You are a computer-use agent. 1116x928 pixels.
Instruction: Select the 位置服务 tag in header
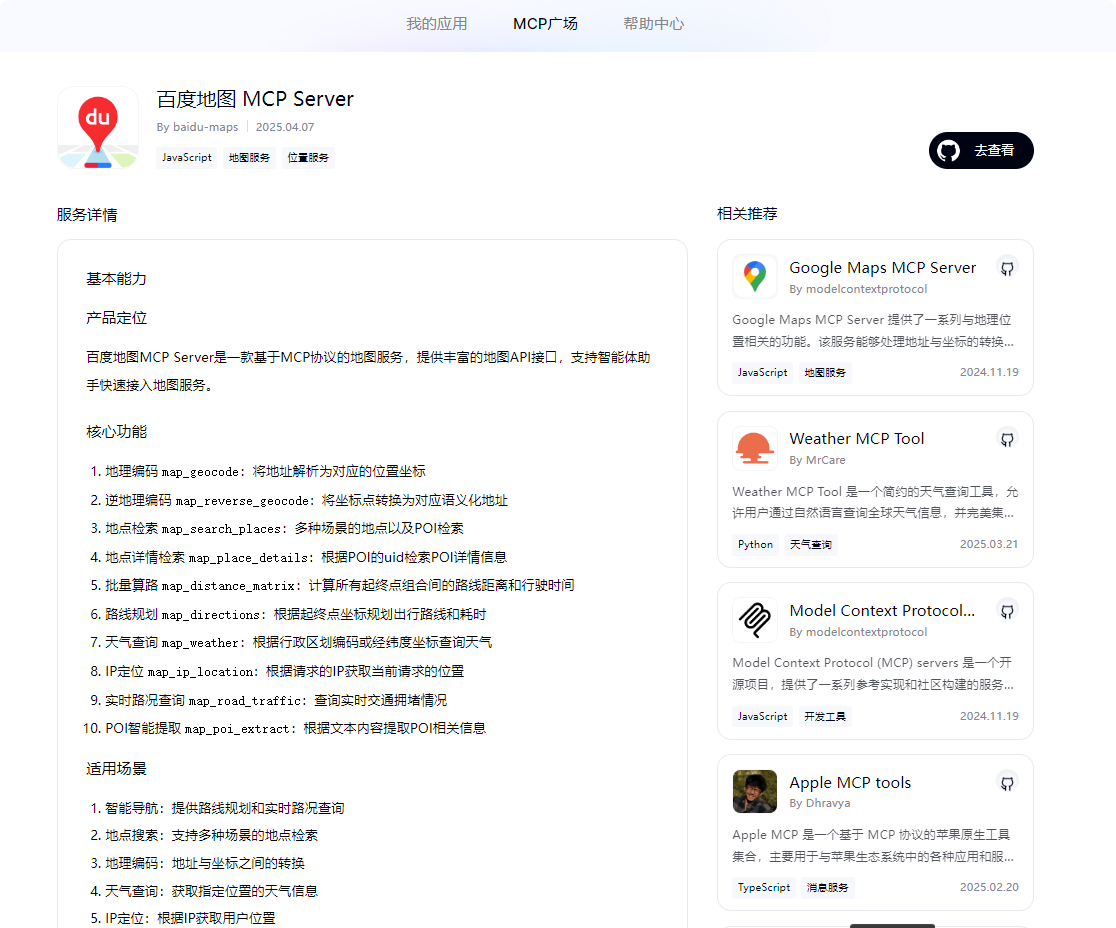coord(308,158)
